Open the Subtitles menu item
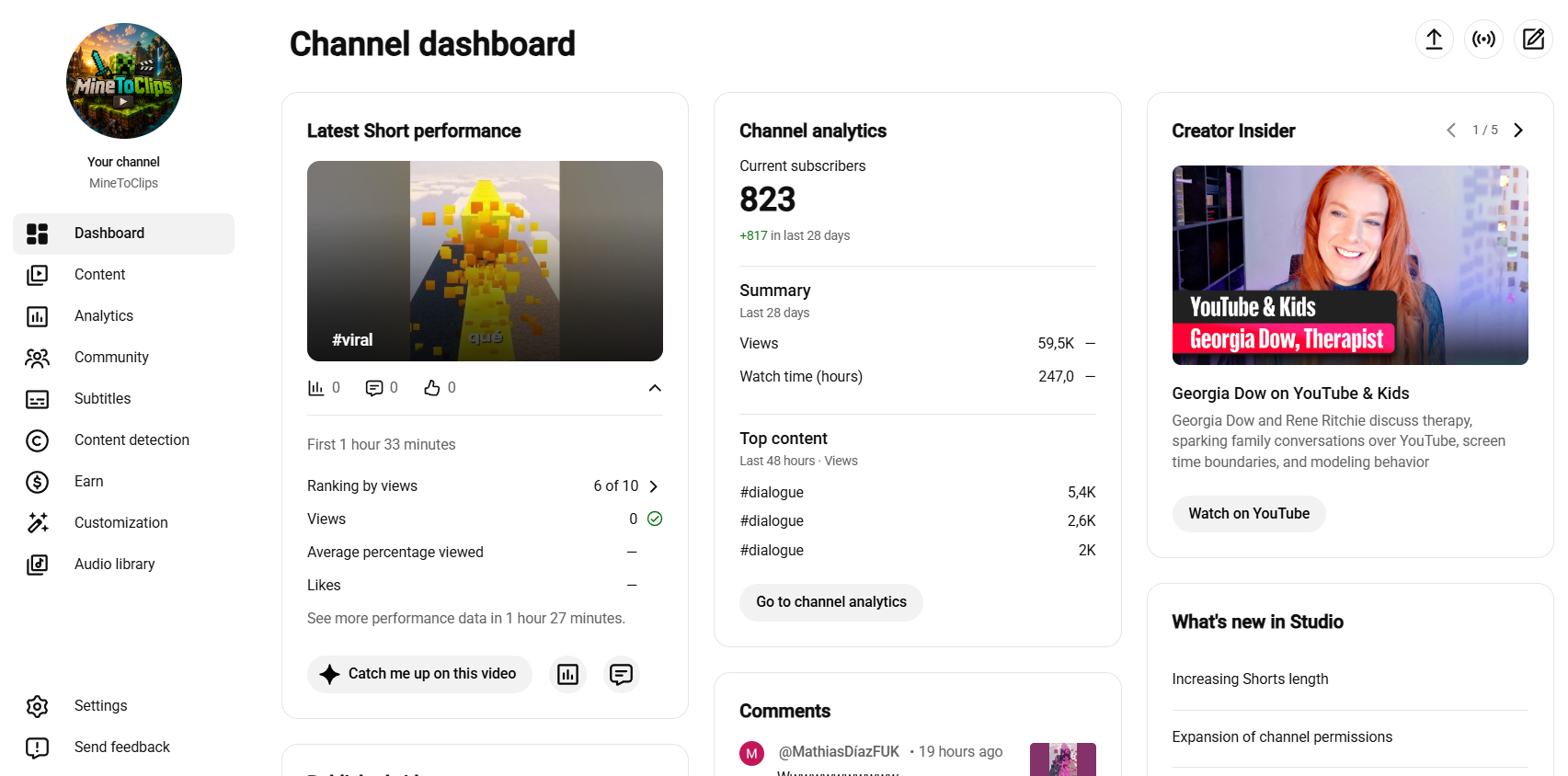 pos(124,399)
